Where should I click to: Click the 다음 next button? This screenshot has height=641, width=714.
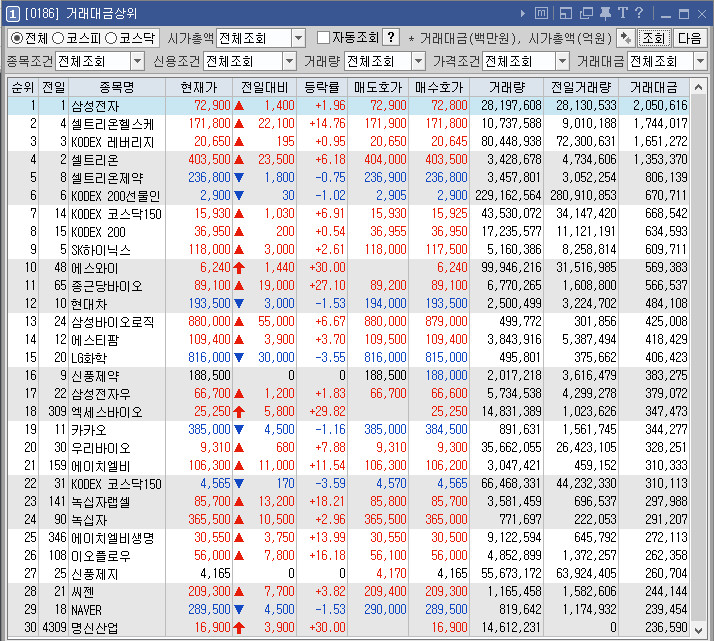click(x=689, y=38)
